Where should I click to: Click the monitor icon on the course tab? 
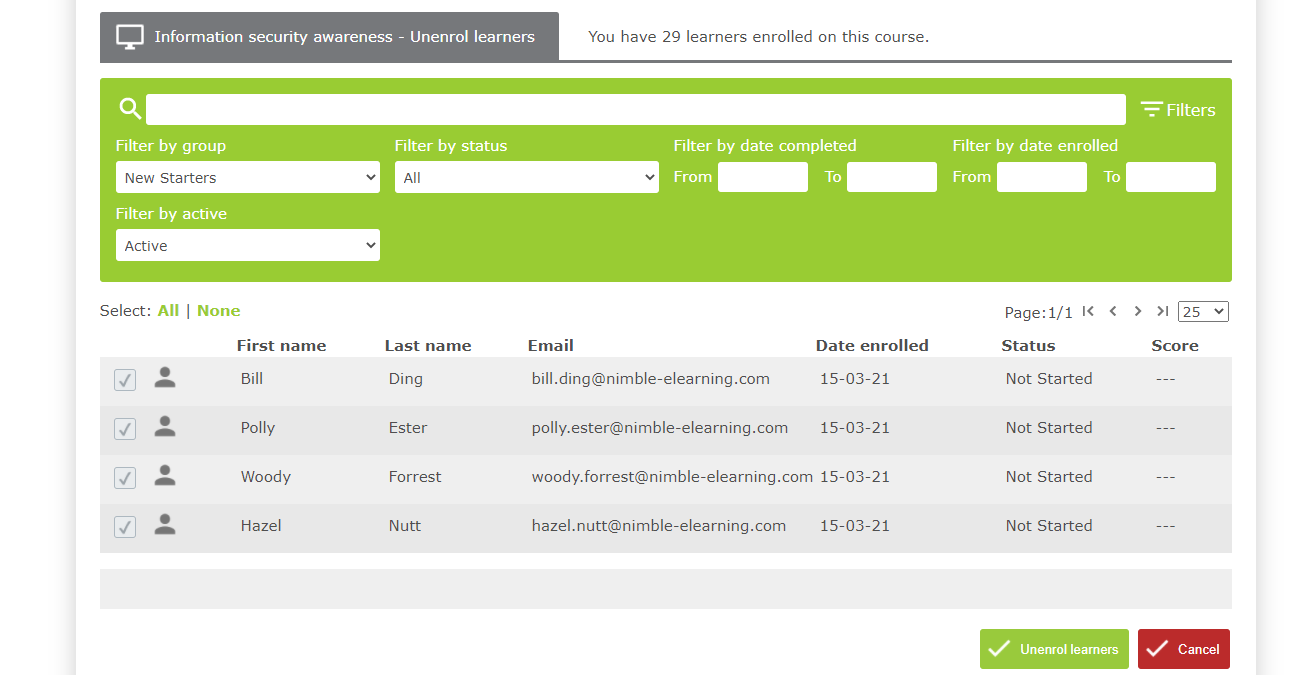pyautogui.click(x=128, y=35)
